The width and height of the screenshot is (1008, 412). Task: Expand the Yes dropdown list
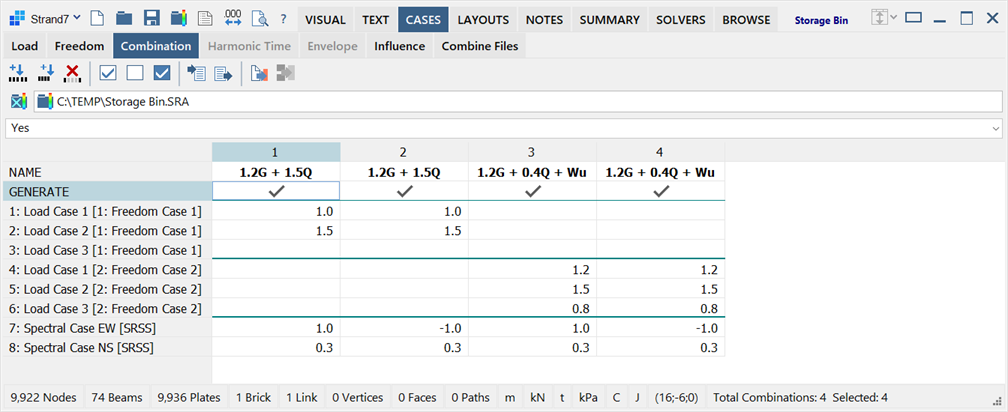point(996,129)
